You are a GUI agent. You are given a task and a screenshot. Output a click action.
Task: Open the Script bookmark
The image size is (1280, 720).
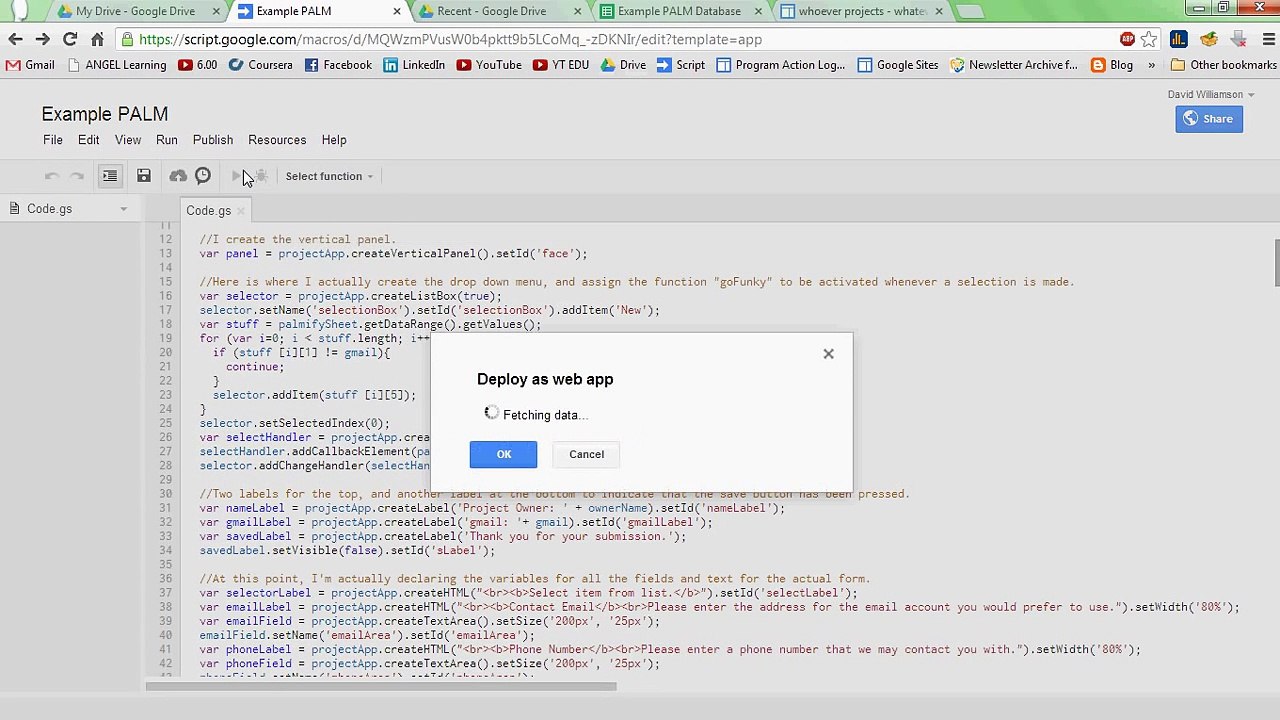681,65
